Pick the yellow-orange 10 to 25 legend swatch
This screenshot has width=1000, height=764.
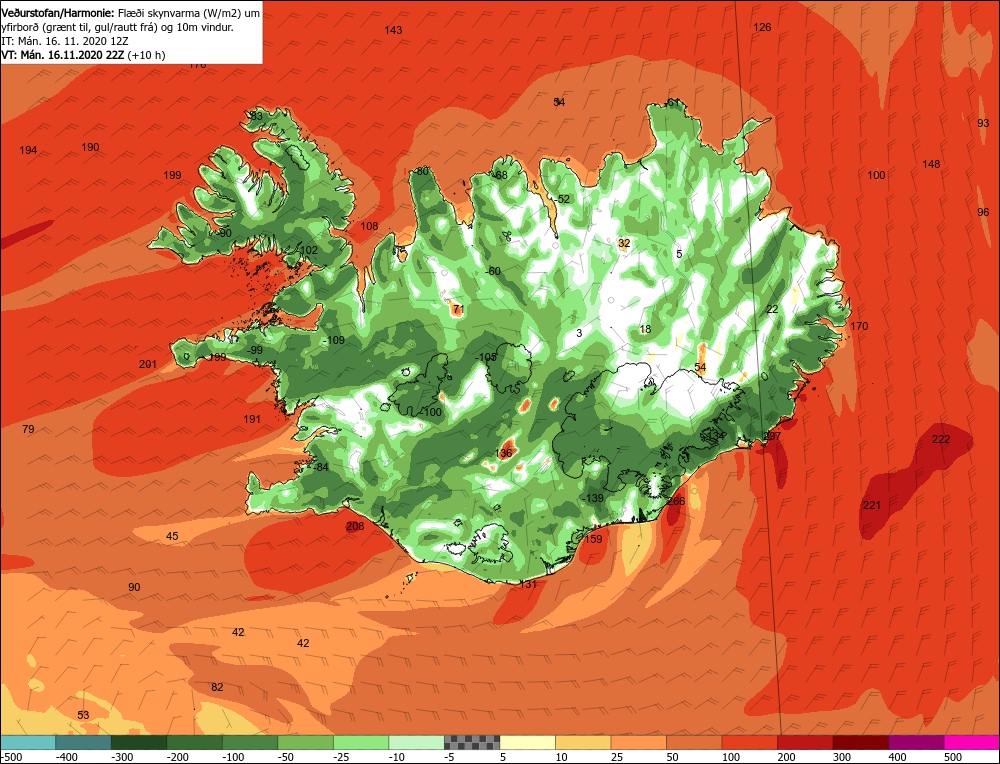(583, 742)
